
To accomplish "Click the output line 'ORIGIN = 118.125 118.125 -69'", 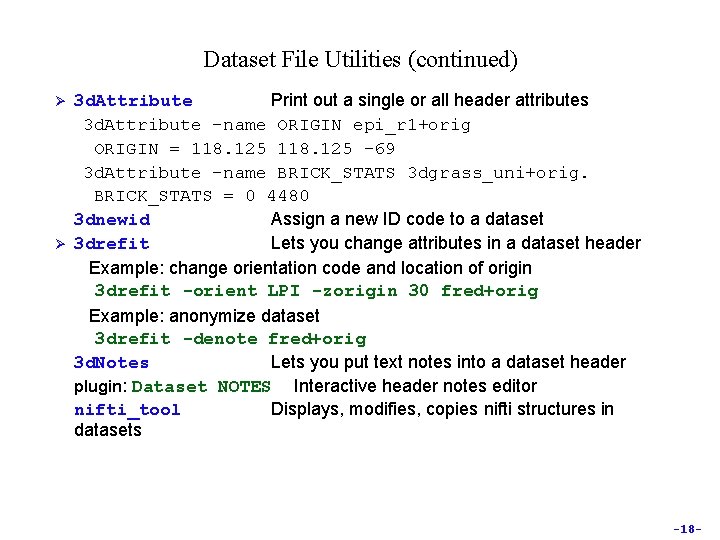I will (244, 149).
